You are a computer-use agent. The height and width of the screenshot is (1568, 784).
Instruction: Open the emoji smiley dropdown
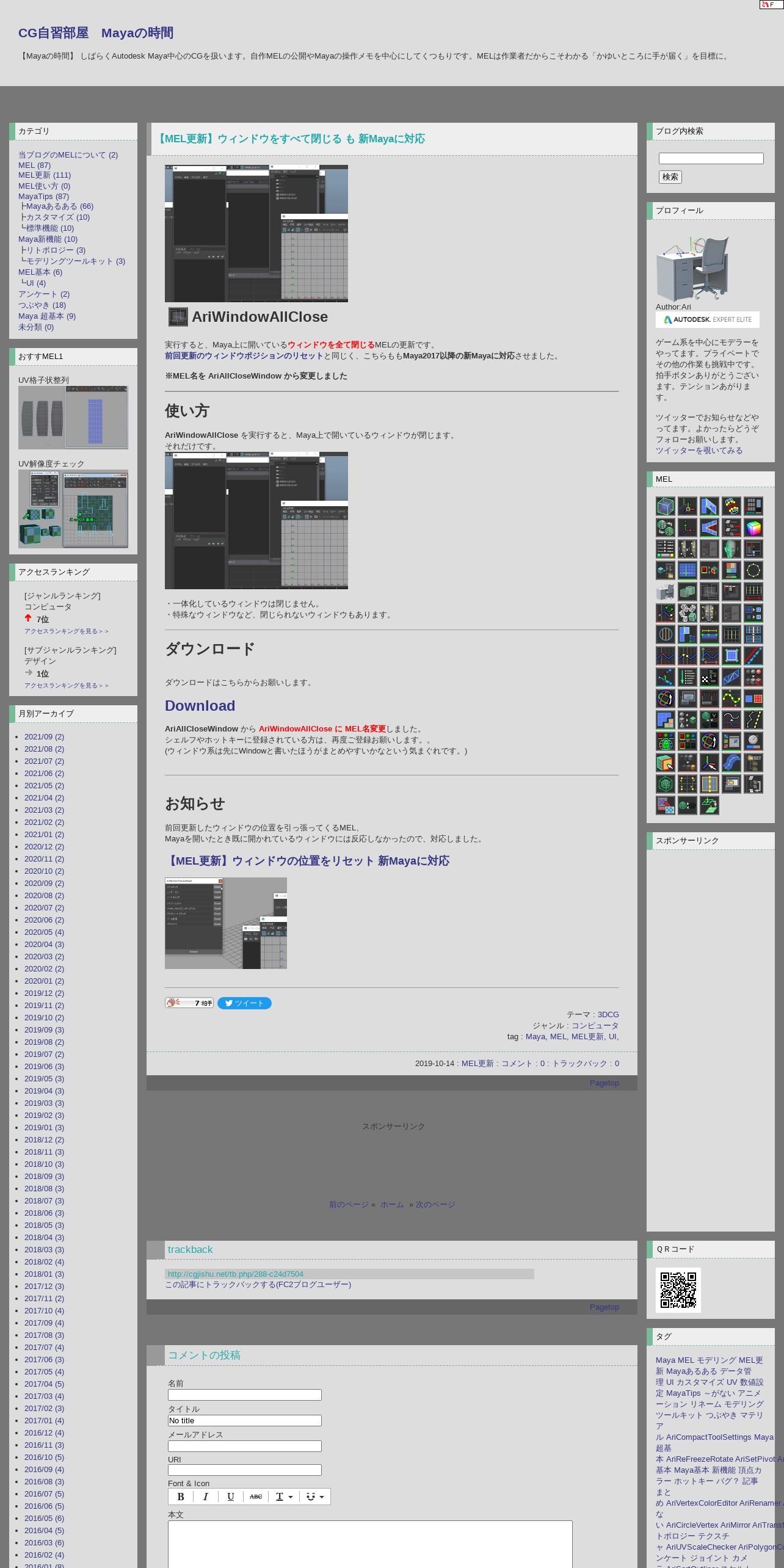[315, 1497]
